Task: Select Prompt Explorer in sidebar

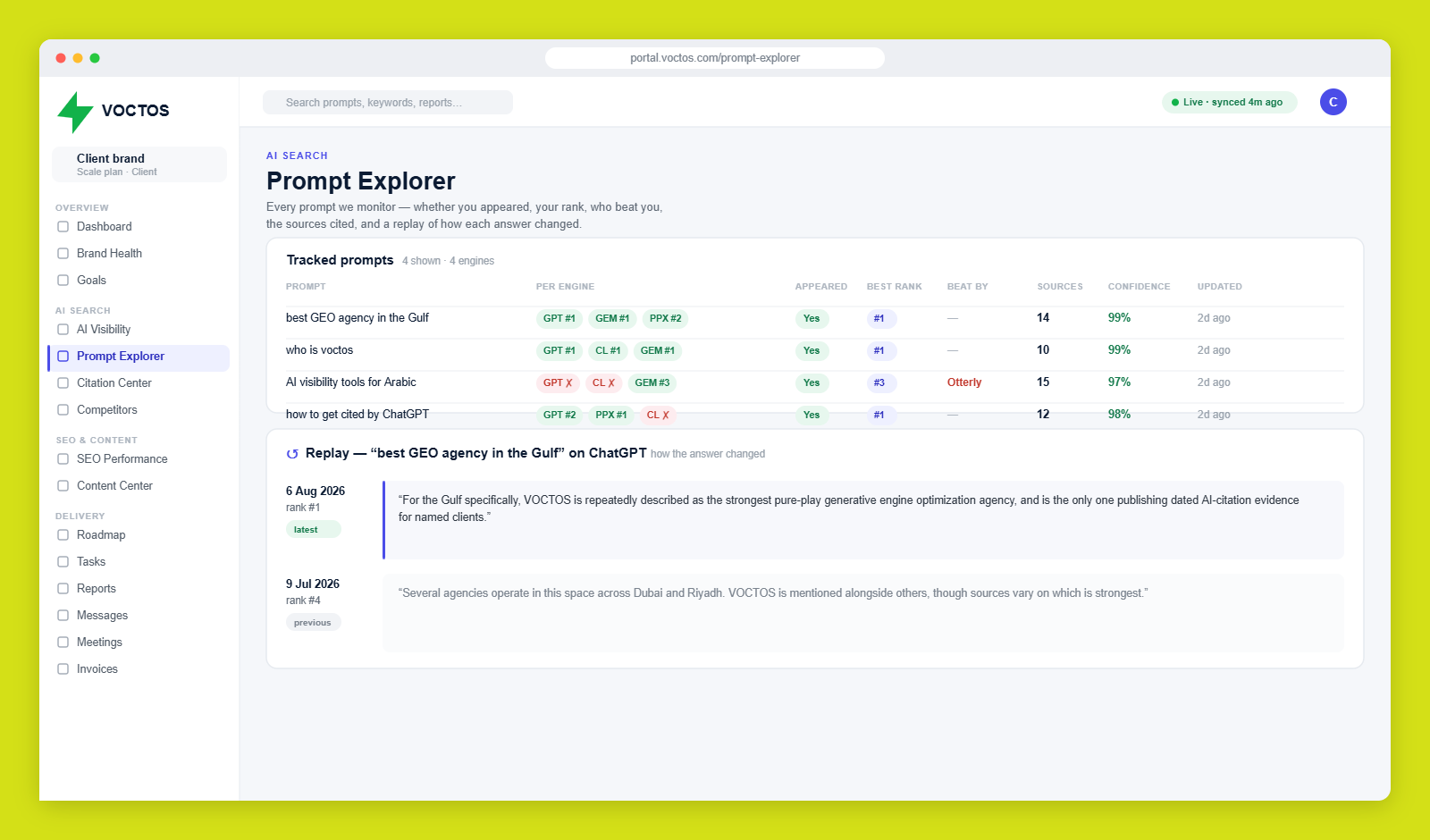Action: (x=139, y=357)
